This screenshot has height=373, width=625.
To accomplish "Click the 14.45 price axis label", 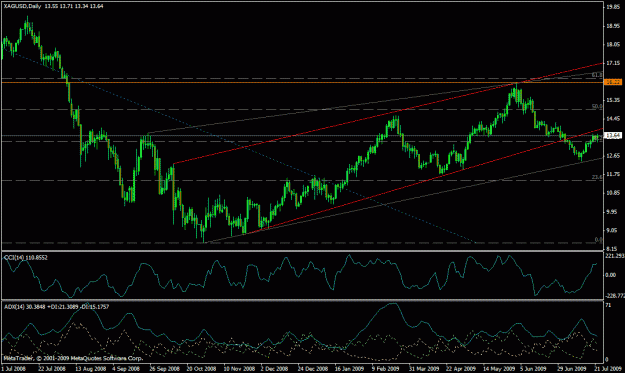I will (613, 118).
